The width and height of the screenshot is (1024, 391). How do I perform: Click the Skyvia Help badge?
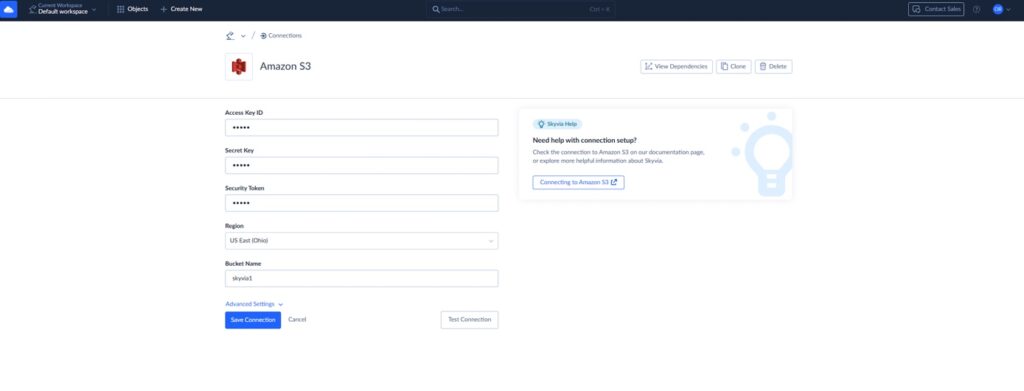[557, 124]
